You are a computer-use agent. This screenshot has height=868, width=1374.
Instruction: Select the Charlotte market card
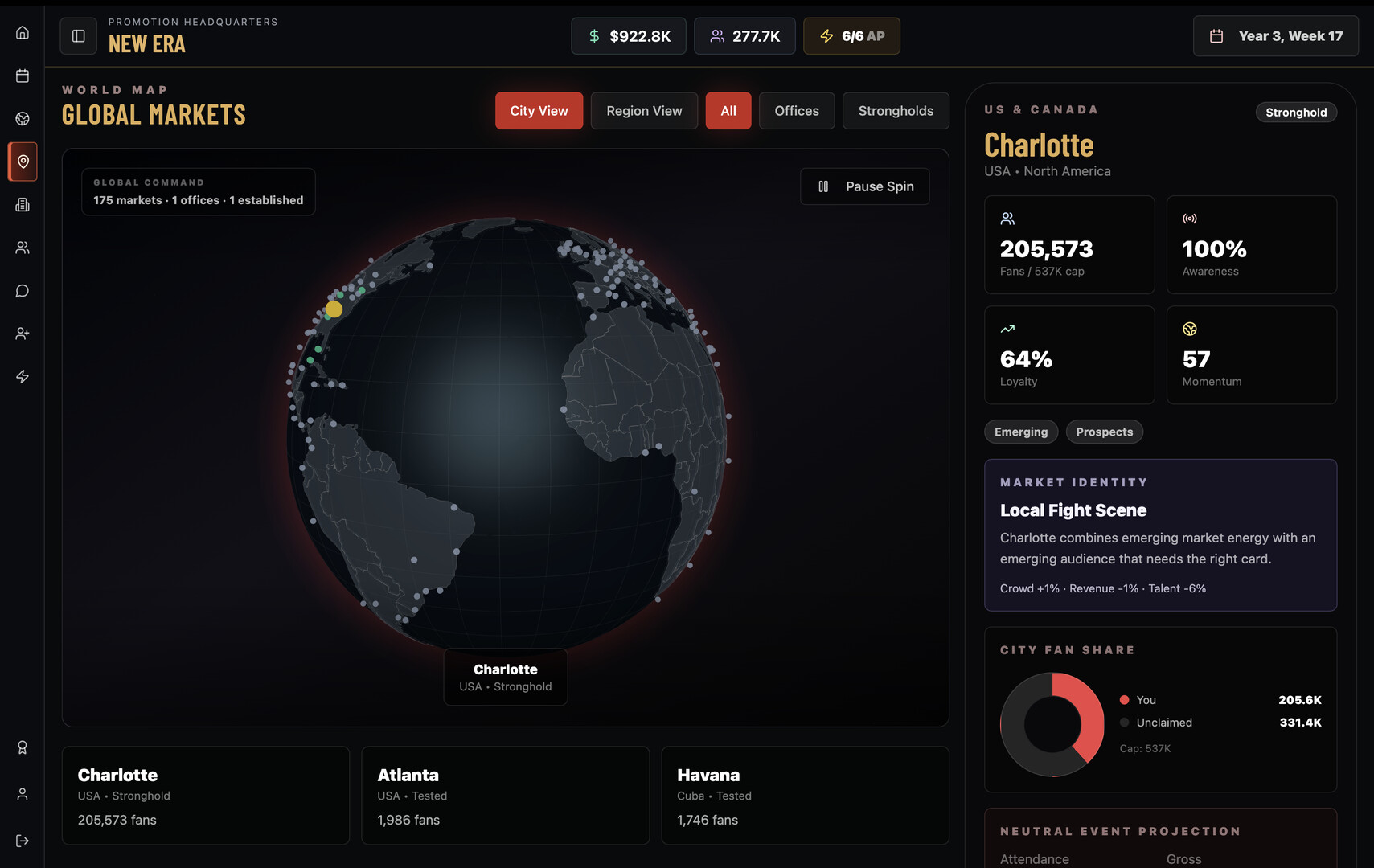(206, 796)
